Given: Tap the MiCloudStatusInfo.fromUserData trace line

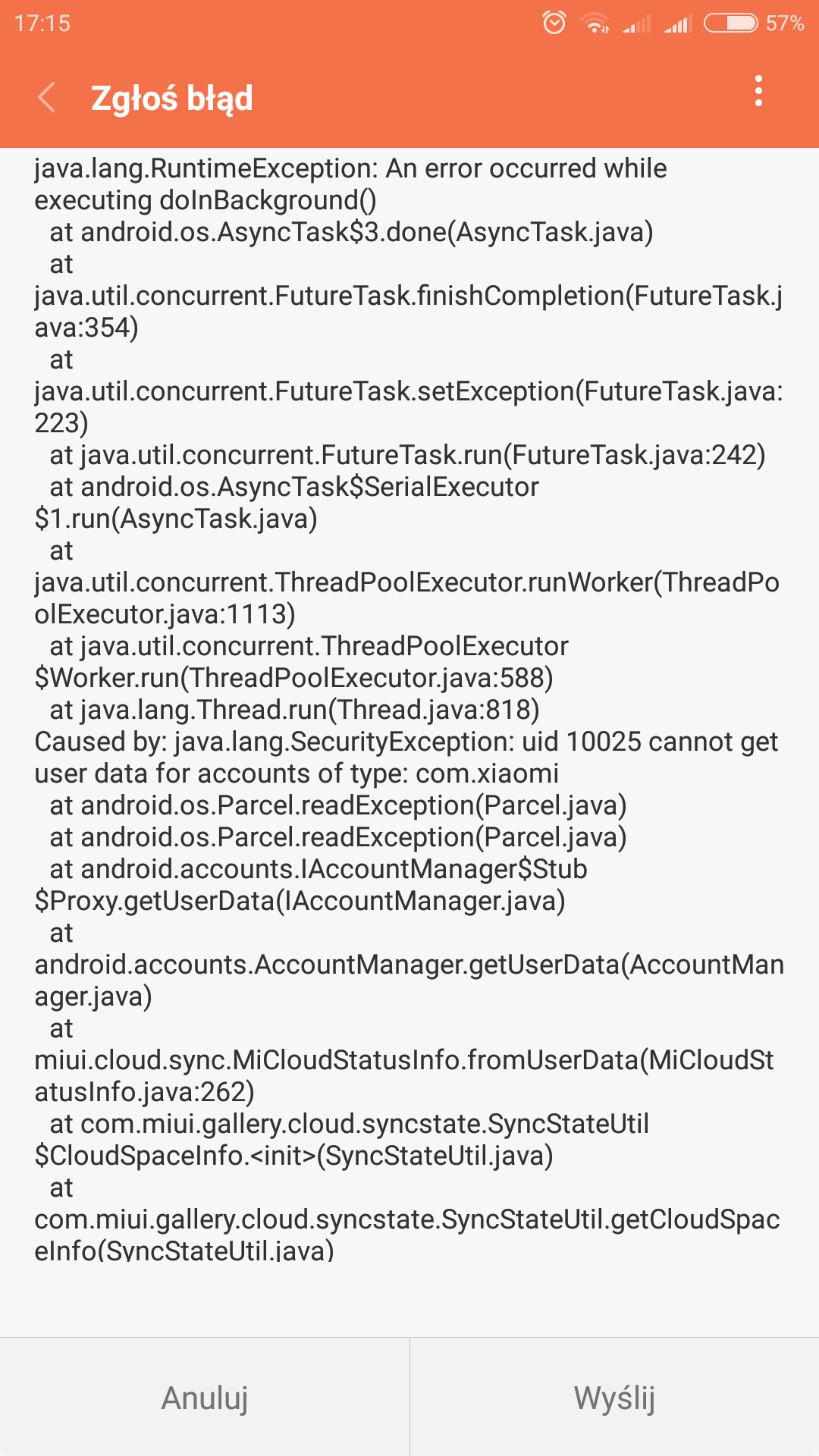Looking at the screenshot, I should 403,1060.
